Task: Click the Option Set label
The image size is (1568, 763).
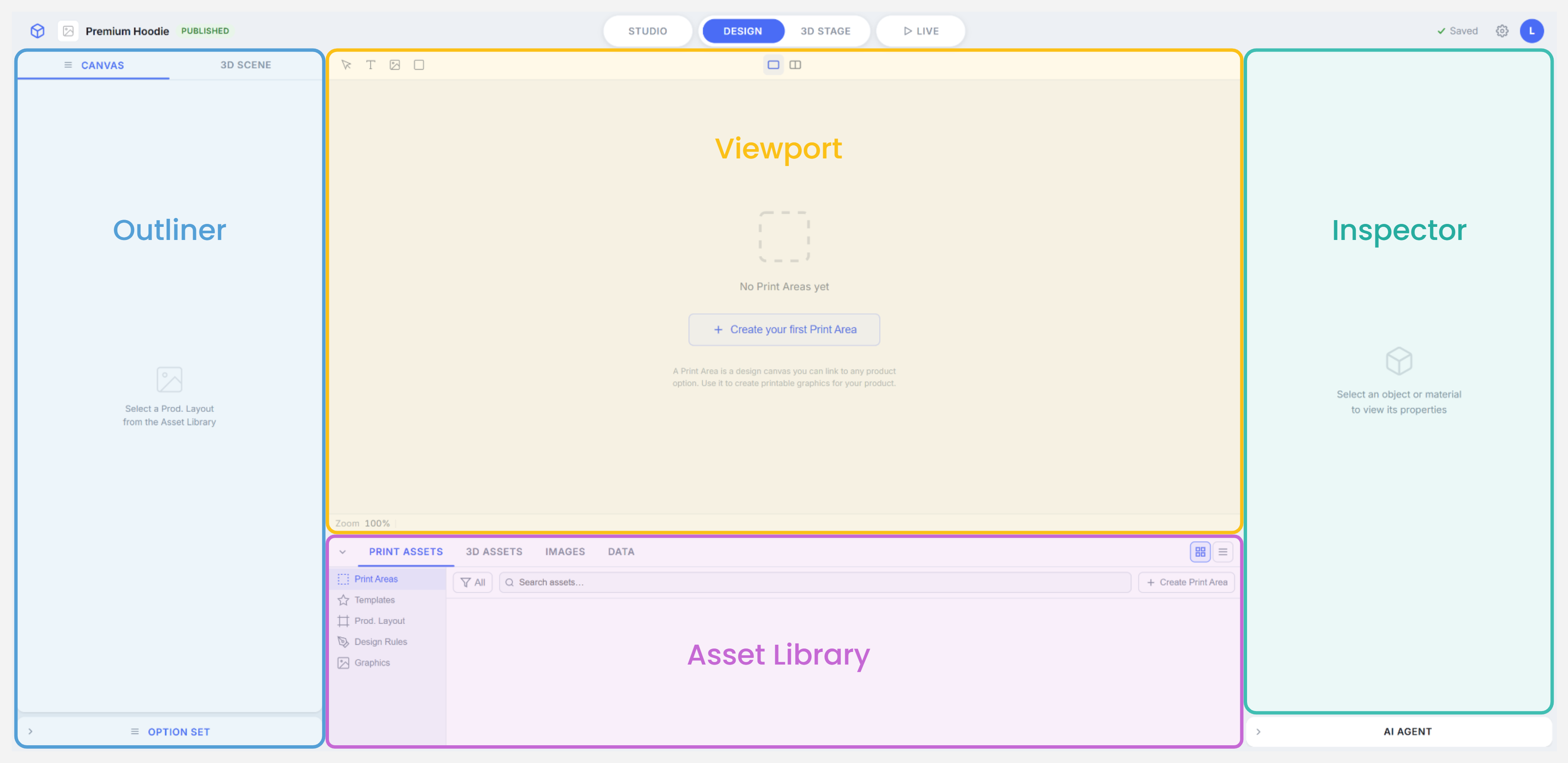Action: coord(178,731)
